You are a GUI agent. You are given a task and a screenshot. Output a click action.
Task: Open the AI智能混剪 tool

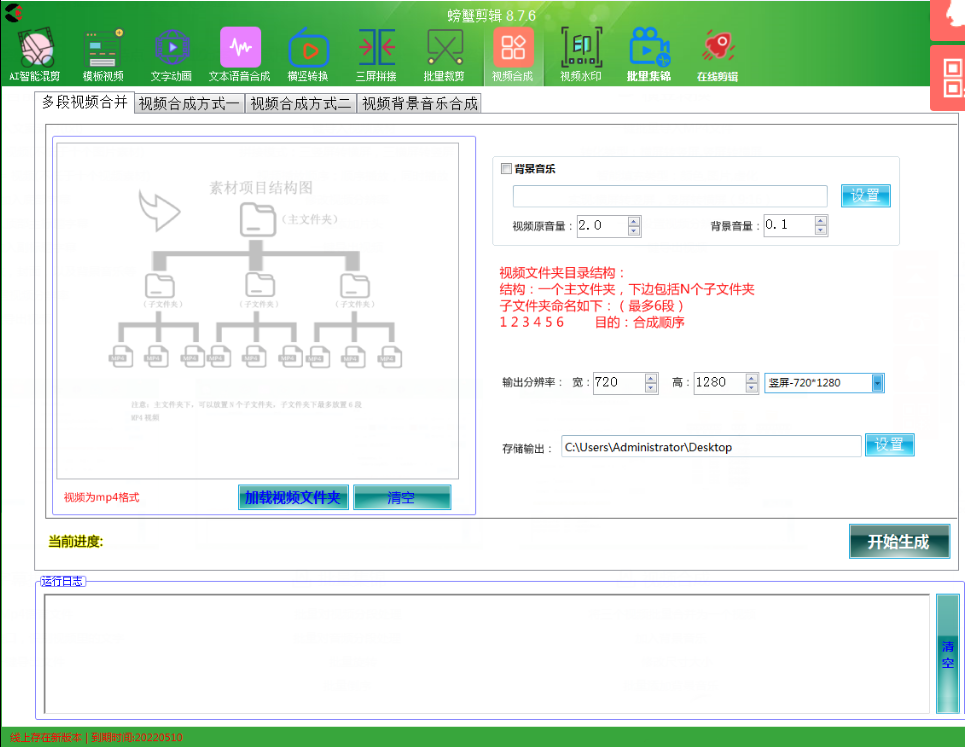tap(36, 50)
